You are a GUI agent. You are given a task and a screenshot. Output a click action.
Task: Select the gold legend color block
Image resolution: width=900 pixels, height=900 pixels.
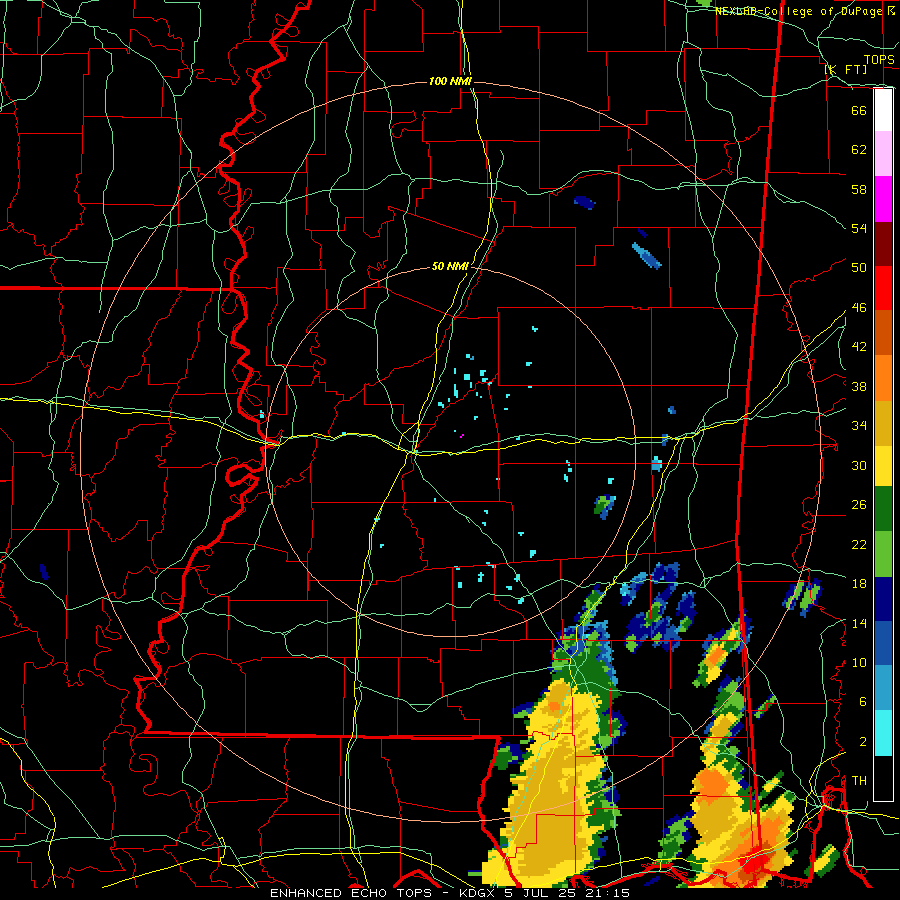click(x=883, y=424)
